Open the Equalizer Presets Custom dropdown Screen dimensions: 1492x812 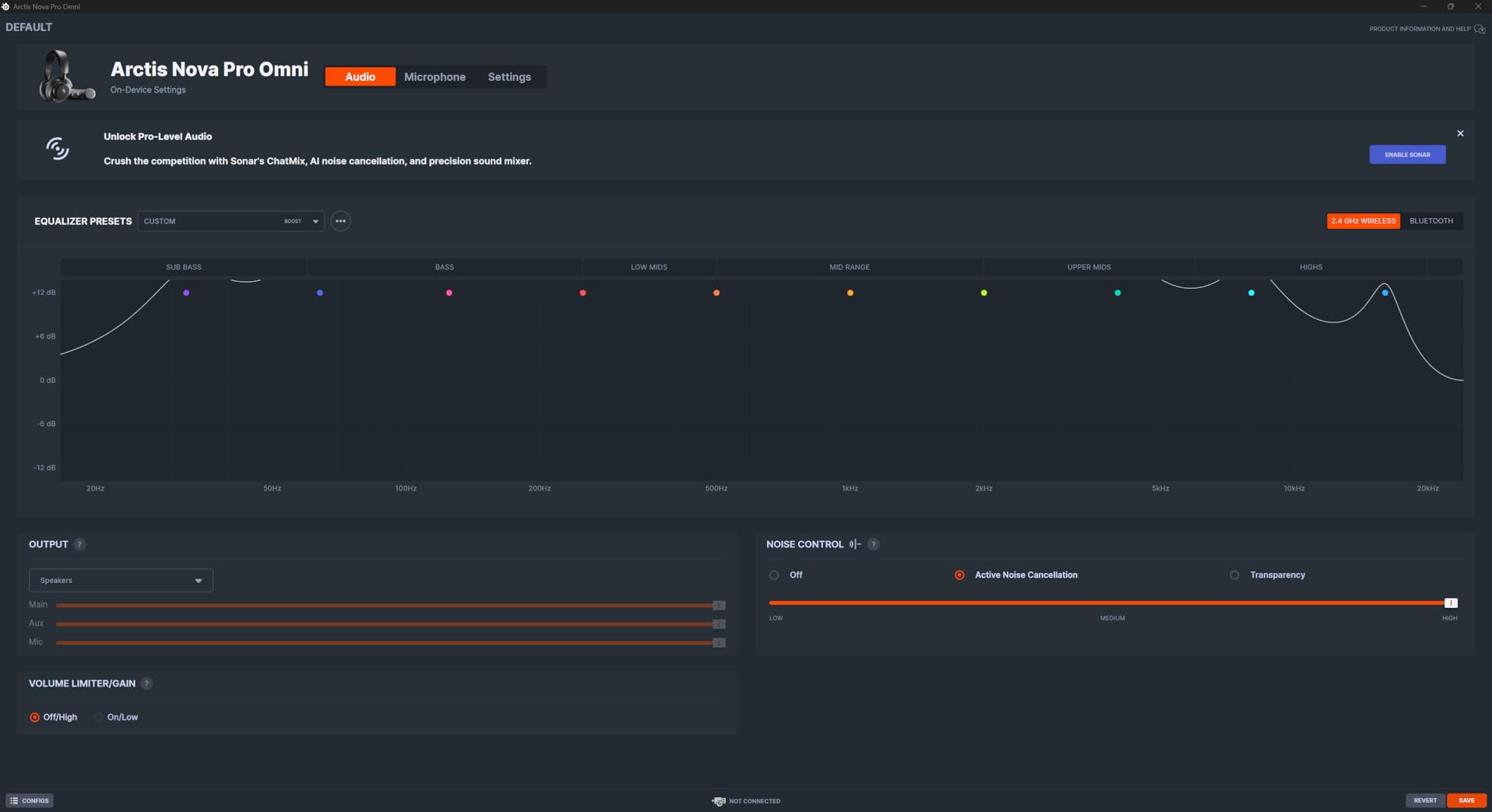click(x=230, y=221)
